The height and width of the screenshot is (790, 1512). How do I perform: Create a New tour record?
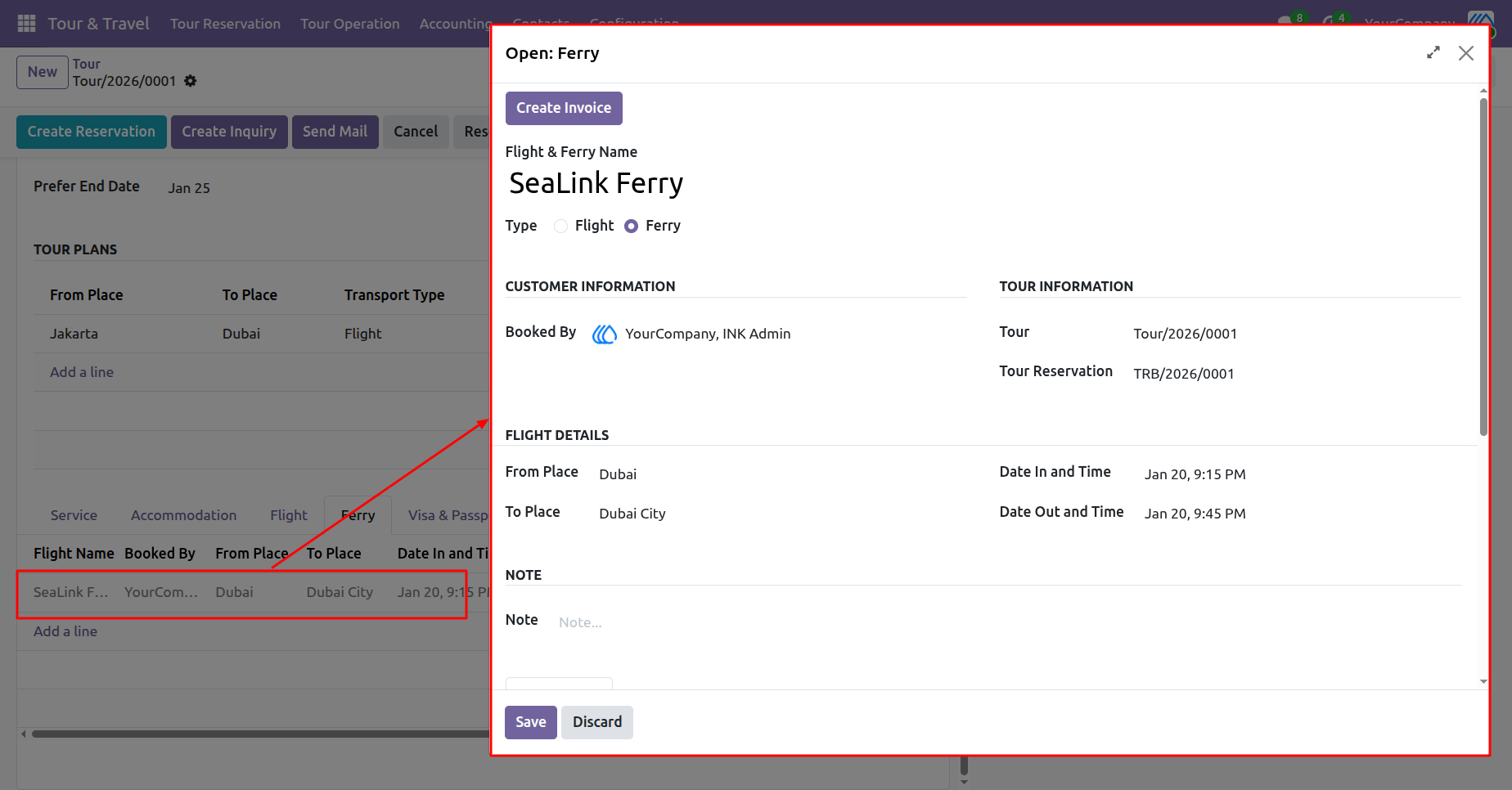[x=43, y=72]
